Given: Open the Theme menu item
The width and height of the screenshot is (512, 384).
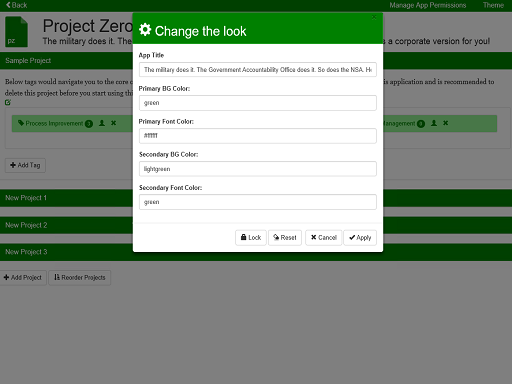Looking at the screenshot, I should coord(493,5).
